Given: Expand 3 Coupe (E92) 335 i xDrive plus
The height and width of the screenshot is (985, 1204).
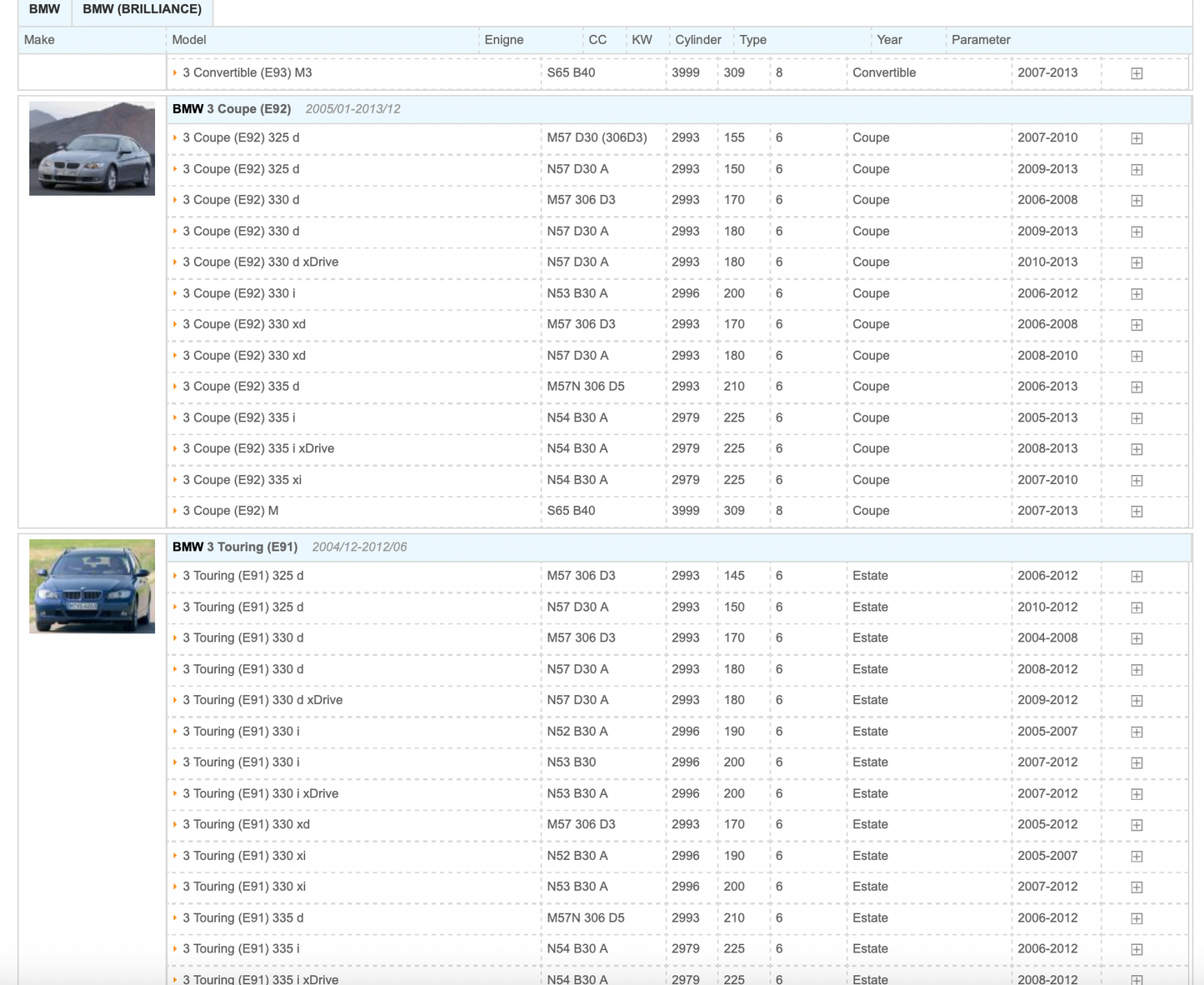Looking at the screenshot, I should 1137,449.
